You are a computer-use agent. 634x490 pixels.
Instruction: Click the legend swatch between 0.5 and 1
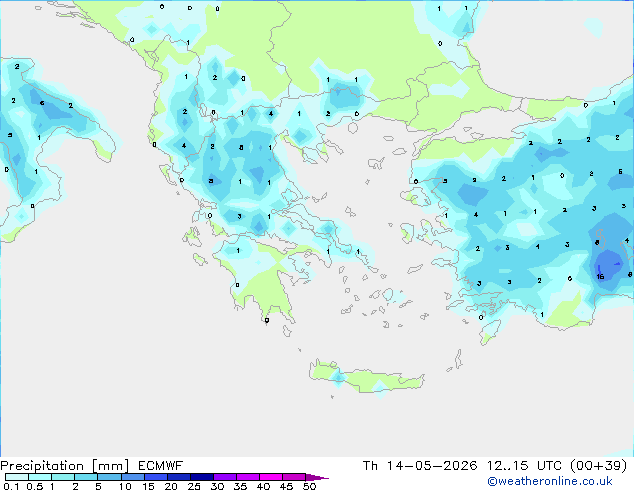pos(40,477)
